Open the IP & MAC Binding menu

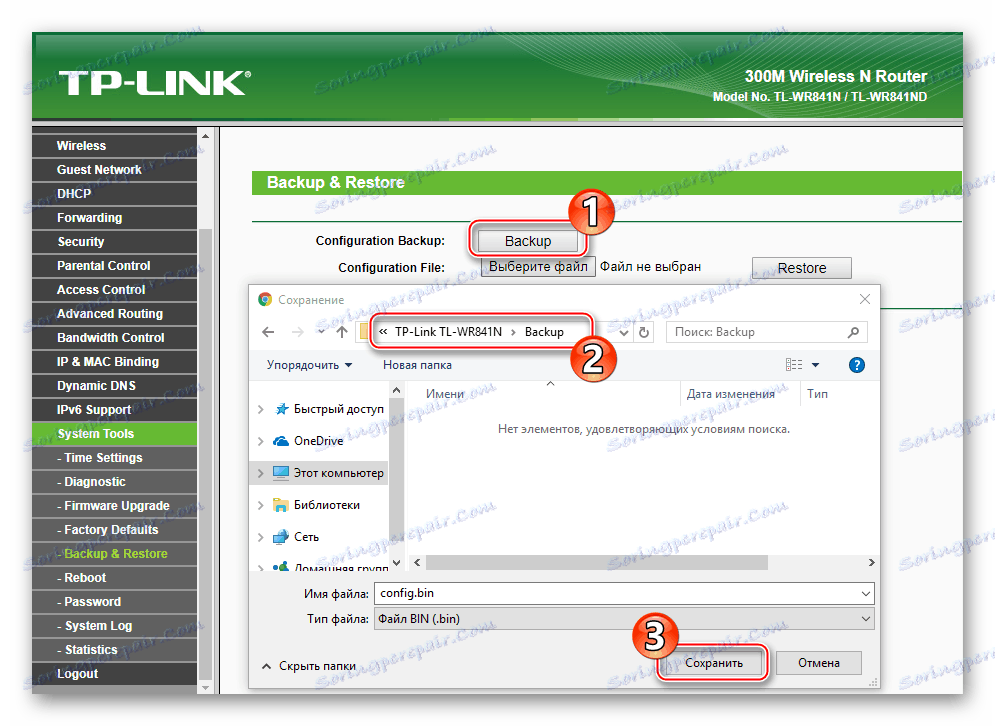click(115, 362)
